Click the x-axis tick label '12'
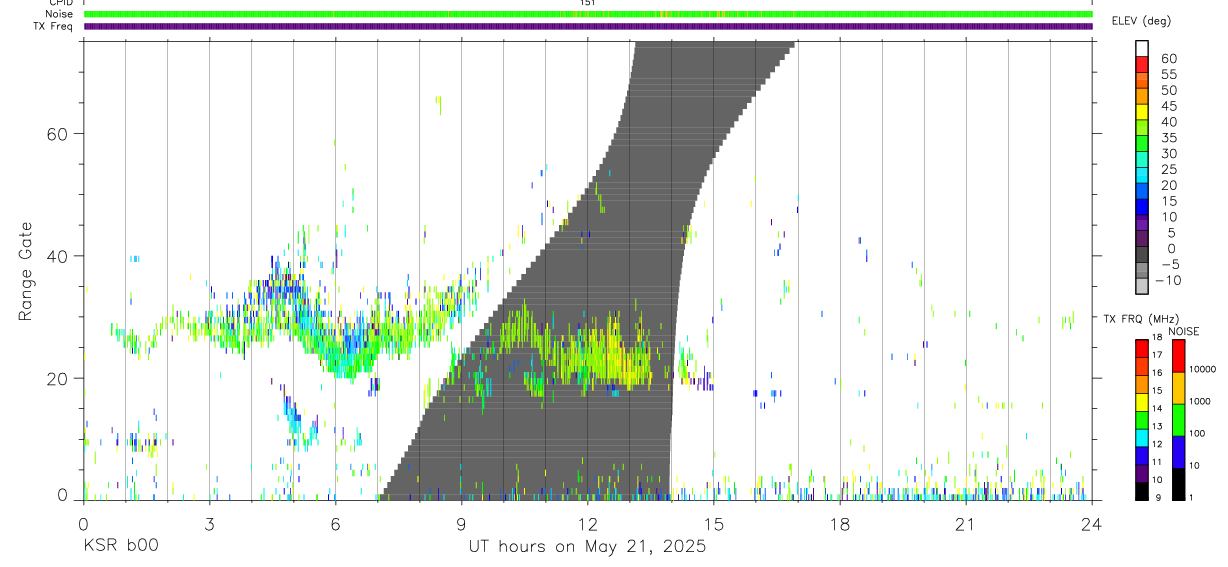This screenshot has height=567, width=1228. tap(588, 524)
